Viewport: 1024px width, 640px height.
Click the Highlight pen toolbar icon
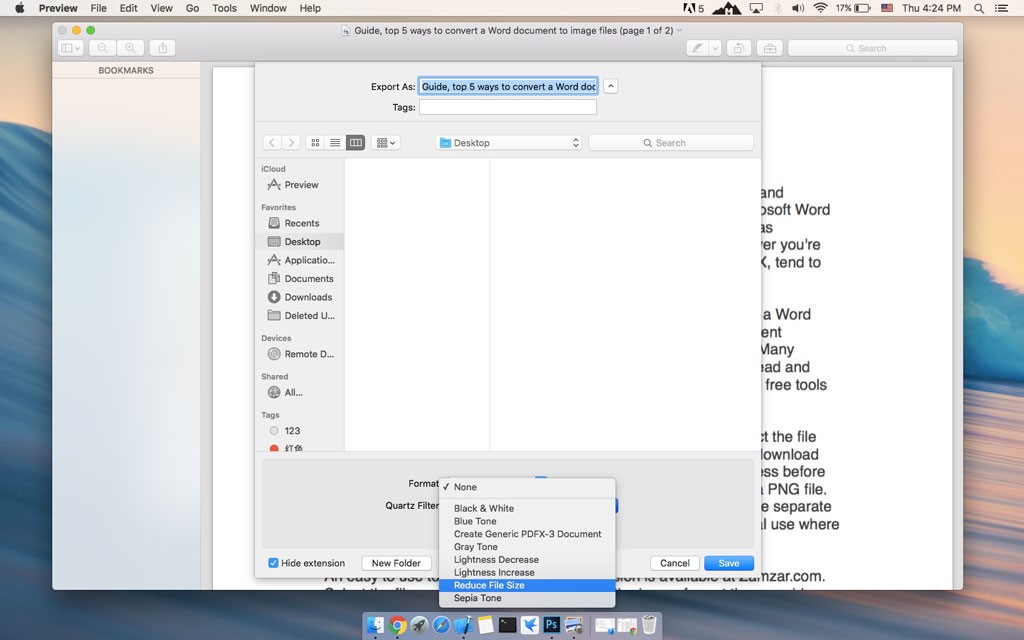[x=697, y=48]
